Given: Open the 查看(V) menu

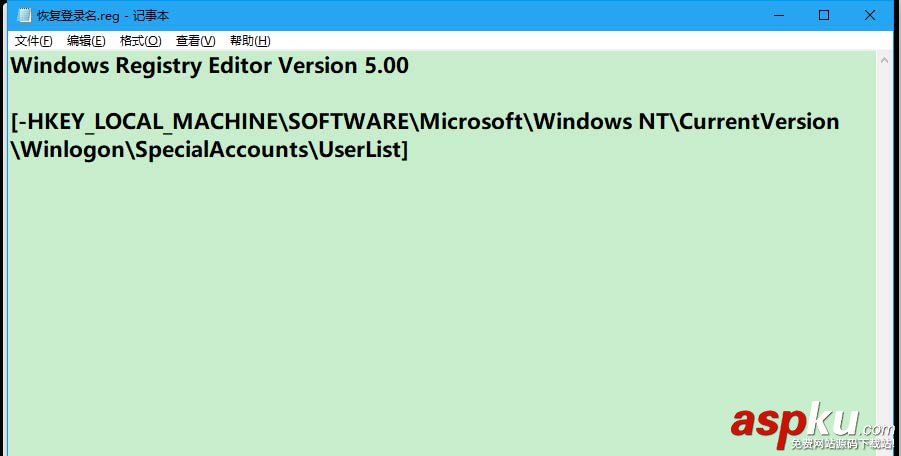Looking at the screenshot, I should (195, 41).
